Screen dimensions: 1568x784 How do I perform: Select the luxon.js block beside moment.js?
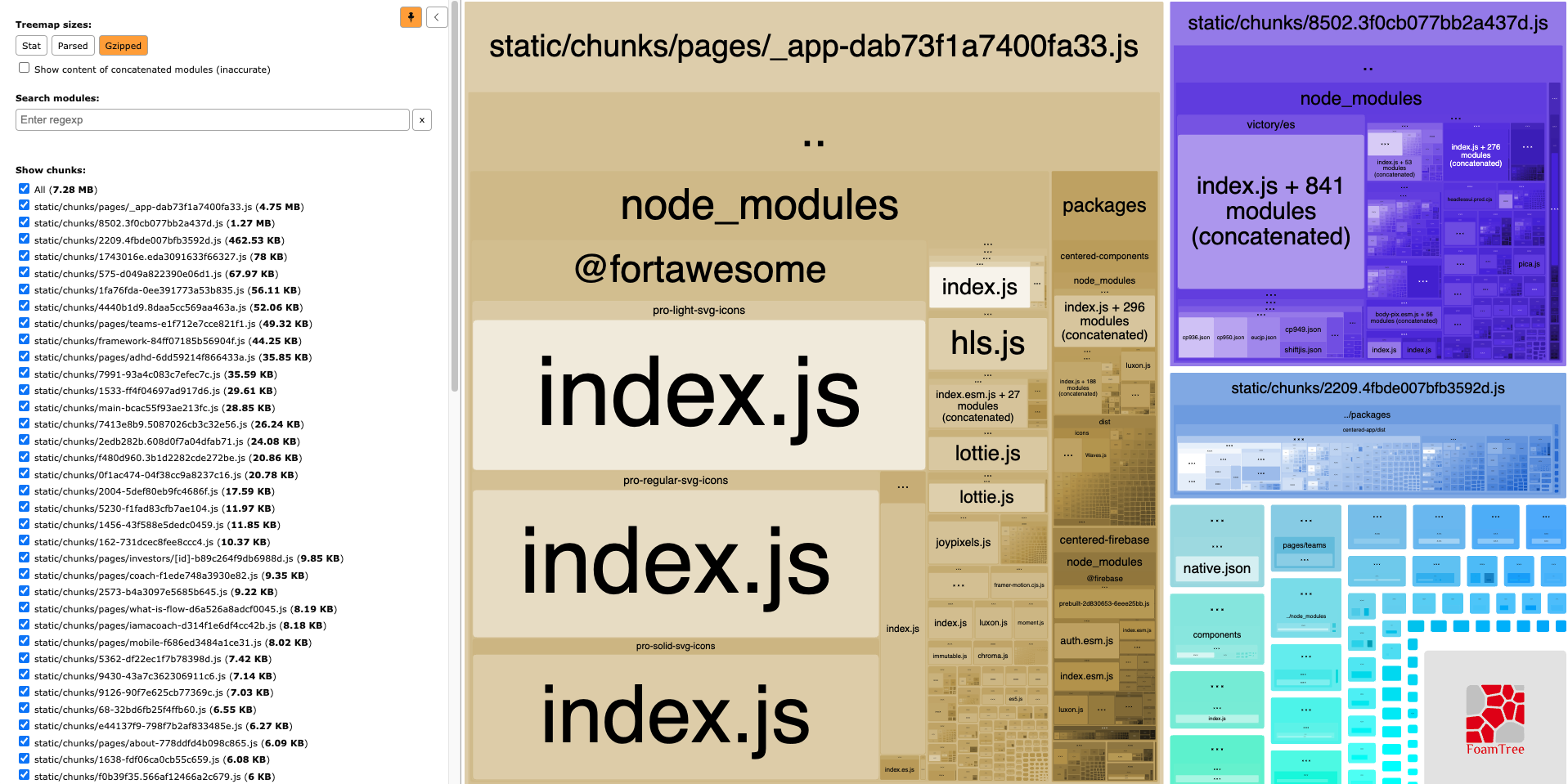993,623
